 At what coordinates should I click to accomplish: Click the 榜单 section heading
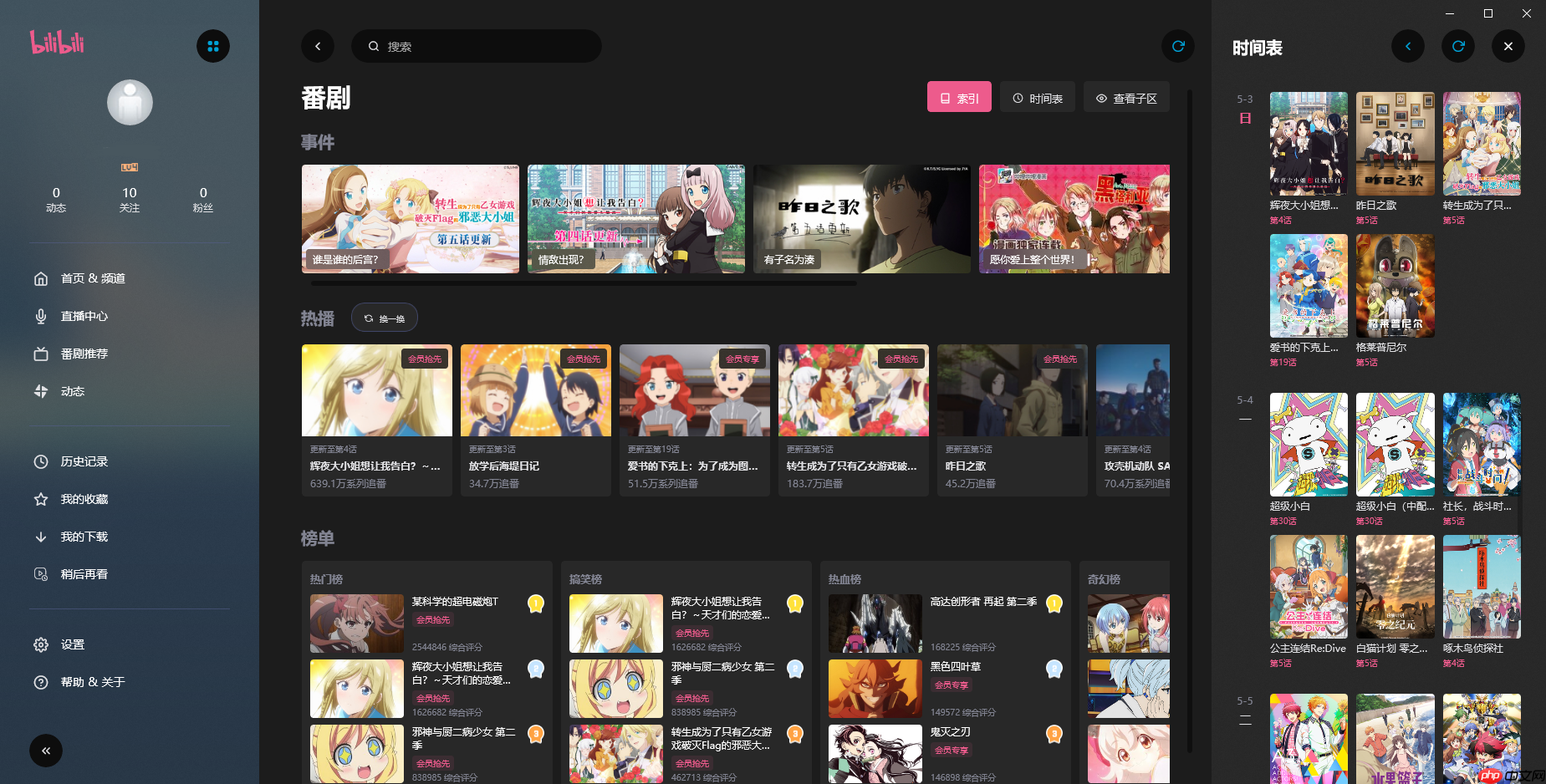coord(318,538)
